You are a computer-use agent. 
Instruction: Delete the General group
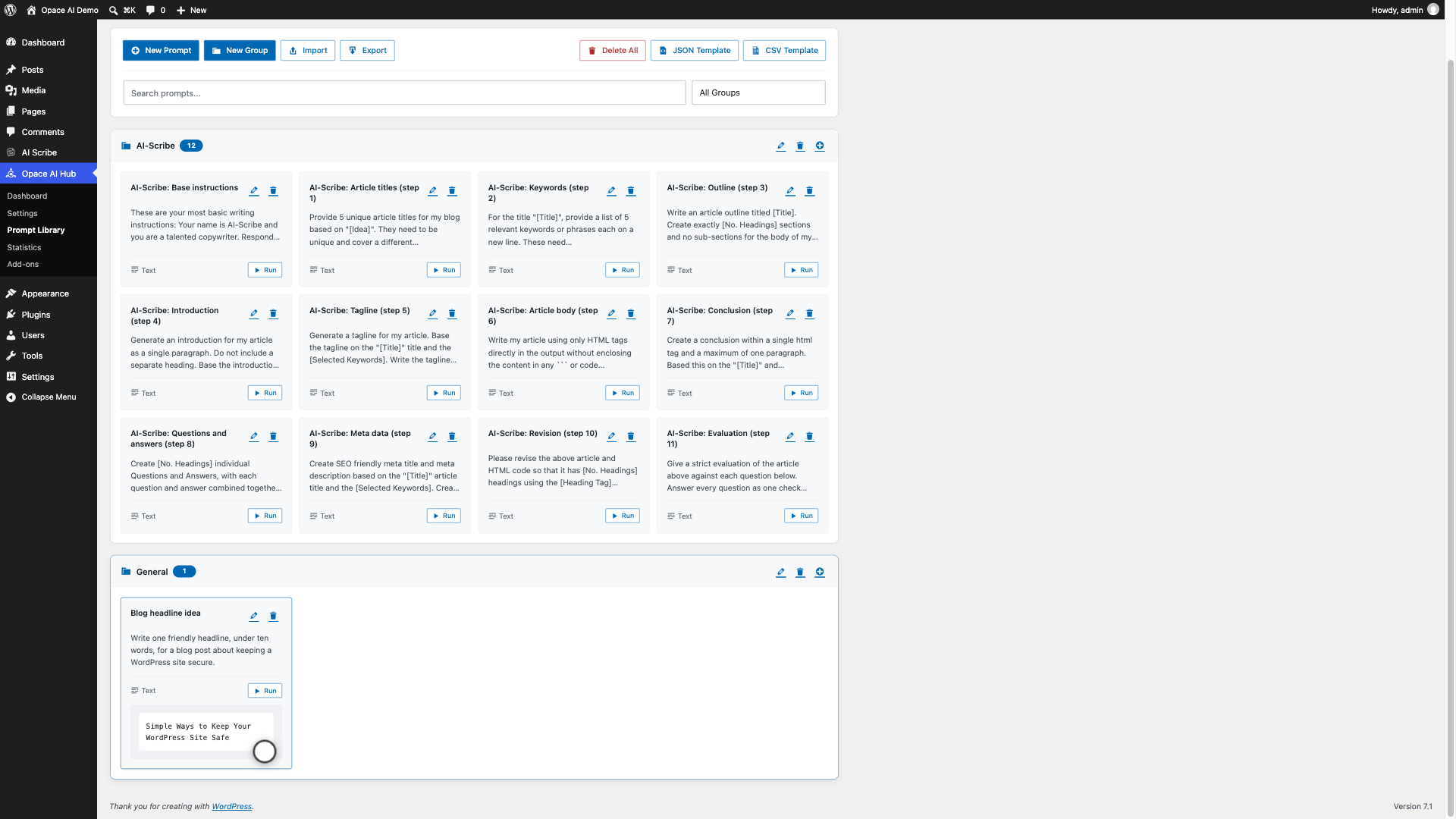pos(800,573)
